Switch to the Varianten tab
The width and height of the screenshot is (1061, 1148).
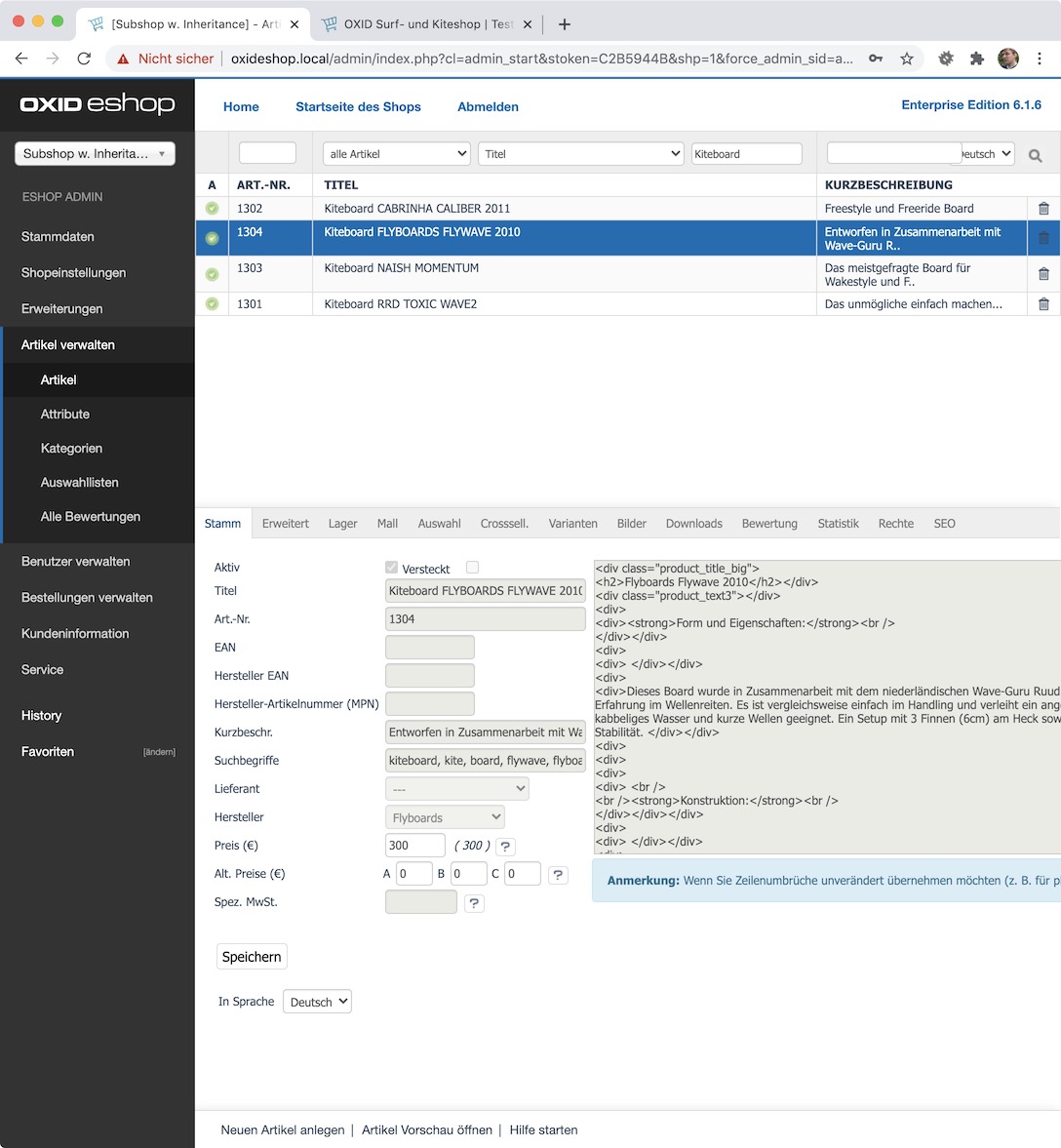coord(572,524)
